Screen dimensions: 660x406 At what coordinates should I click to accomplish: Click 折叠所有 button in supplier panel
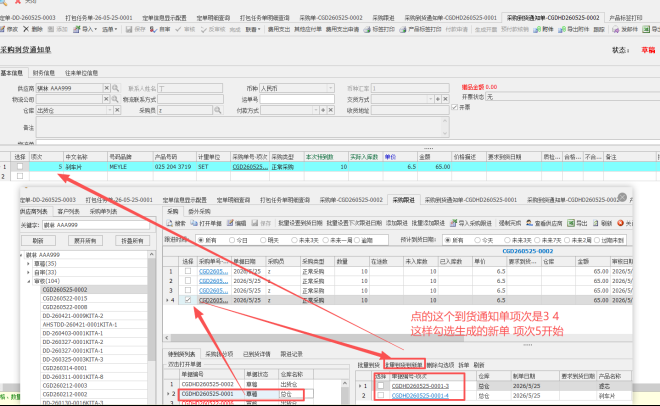click(x=132, y=241)
